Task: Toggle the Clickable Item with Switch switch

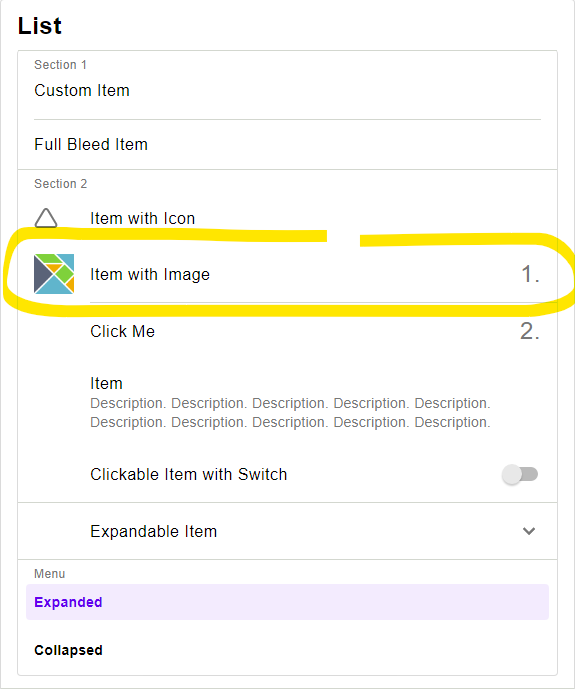Action: [x=520, y=475]
